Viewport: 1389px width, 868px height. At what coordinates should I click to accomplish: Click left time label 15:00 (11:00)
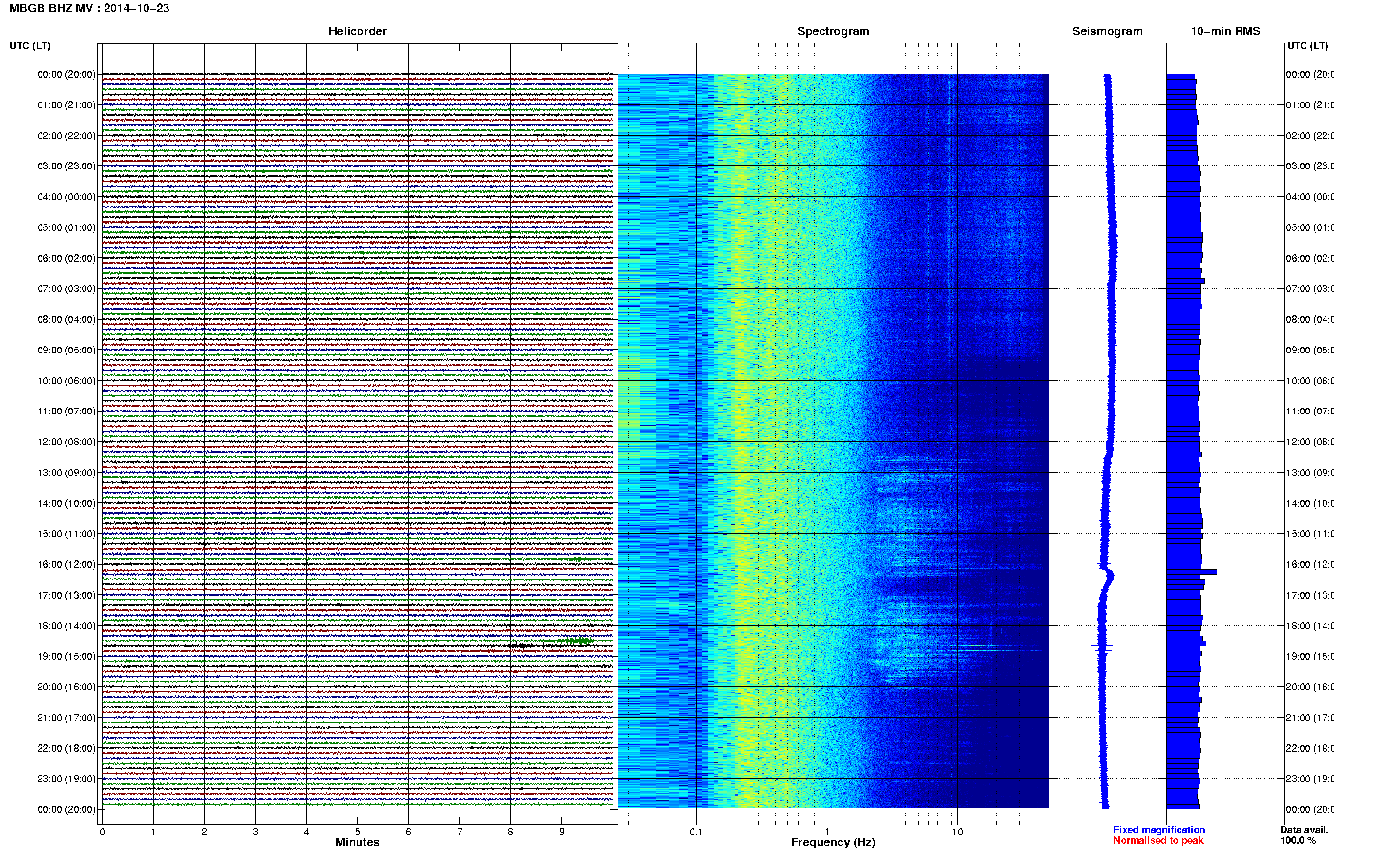[x=66, y=533]
